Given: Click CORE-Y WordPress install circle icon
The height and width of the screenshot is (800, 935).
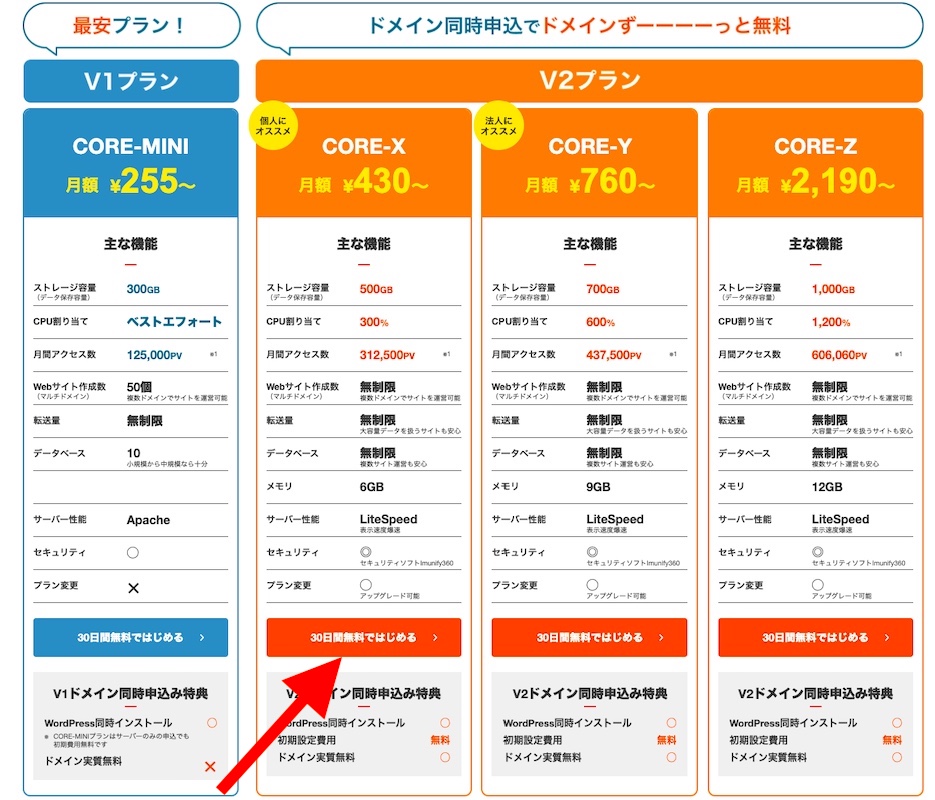Looking at the screenshot, I should [x=671, y=723].
